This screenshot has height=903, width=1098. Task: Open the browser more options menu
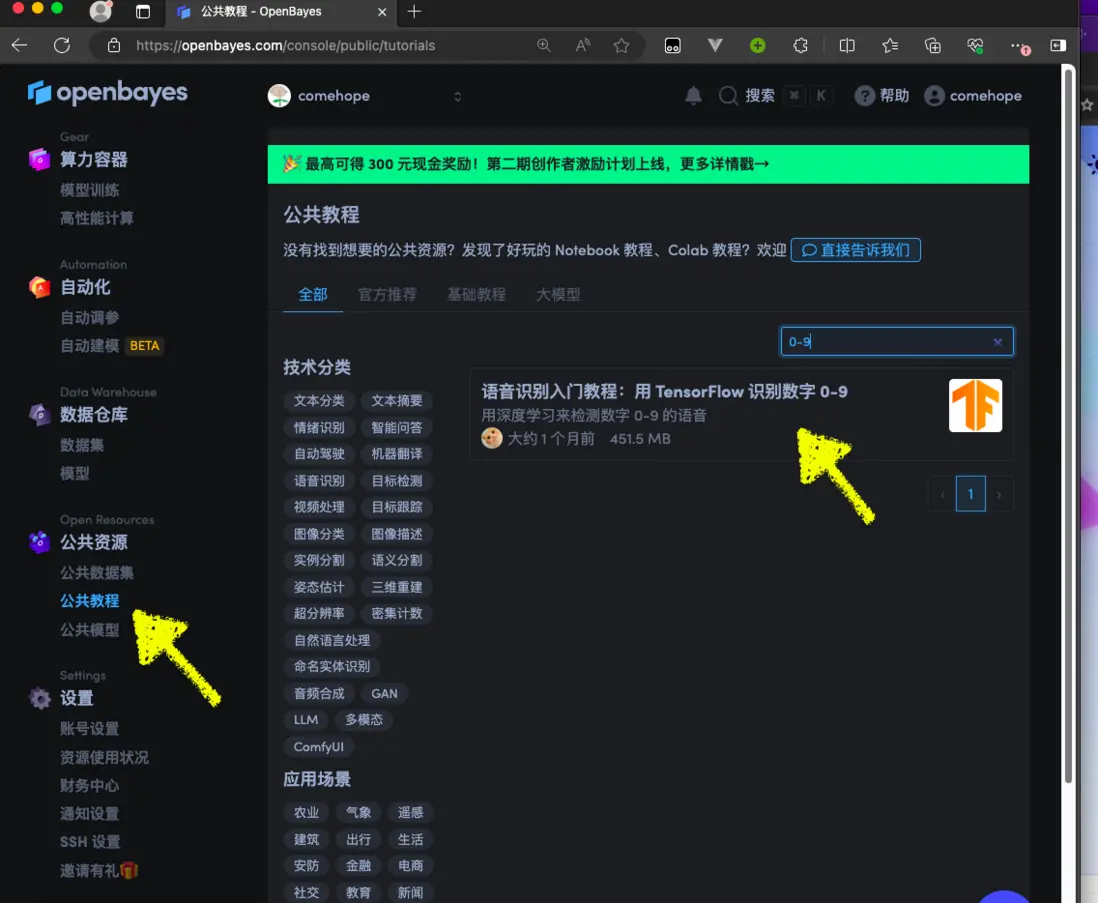pyautogui.click(x=1019, y=46)
